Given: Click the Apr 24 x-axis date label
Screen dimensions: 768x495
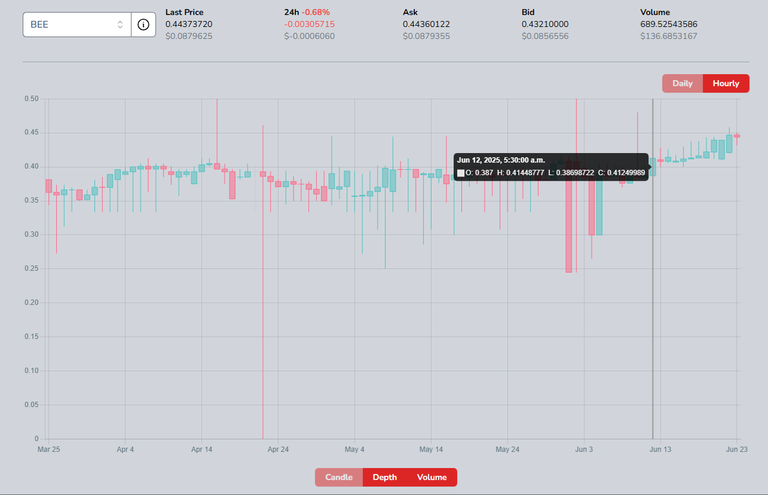Looking at the screenshot, I should pyautogui.click(x=278, y=449).
